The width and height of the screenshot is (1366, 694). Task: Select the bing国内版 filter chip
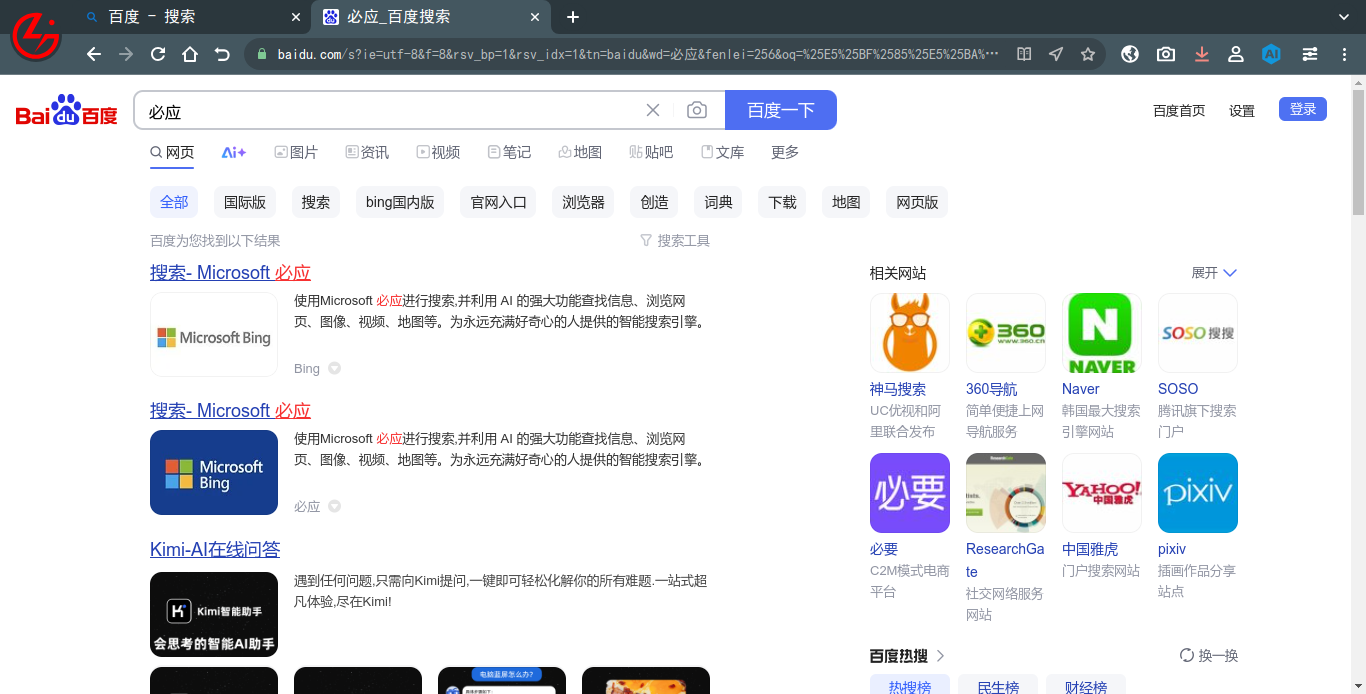point(400,202)
